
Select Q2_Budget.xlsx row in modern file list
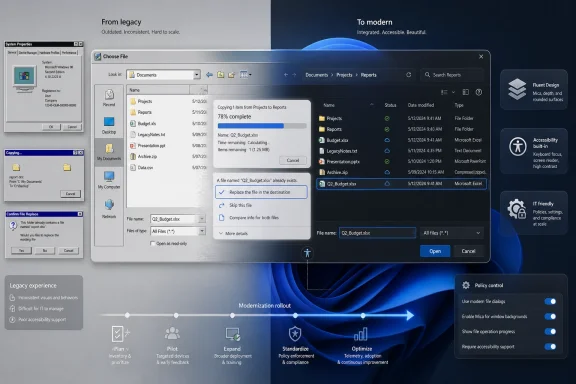click(x=401, y=184)
